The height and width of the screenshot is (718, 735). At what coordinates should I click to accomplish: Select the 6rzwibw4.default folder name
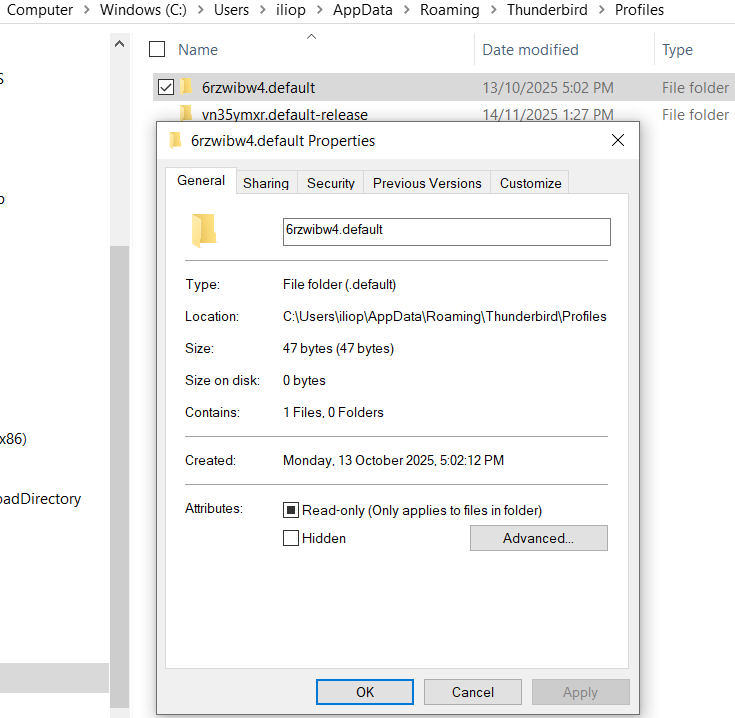pyautogui.click(x=258, y=88)
